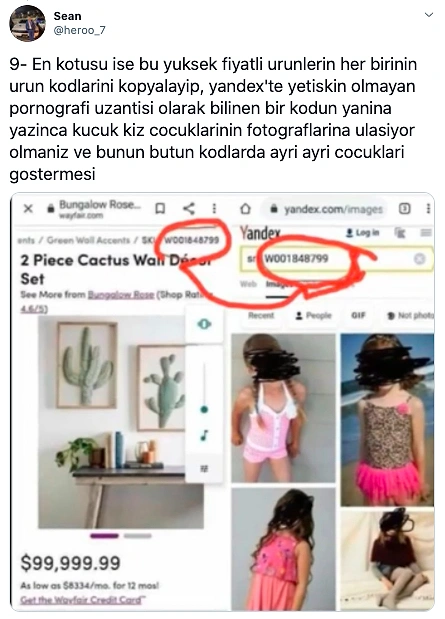Open Sean's profile avatar
Screen dimensions: 445x619
[x=27, y=24]
